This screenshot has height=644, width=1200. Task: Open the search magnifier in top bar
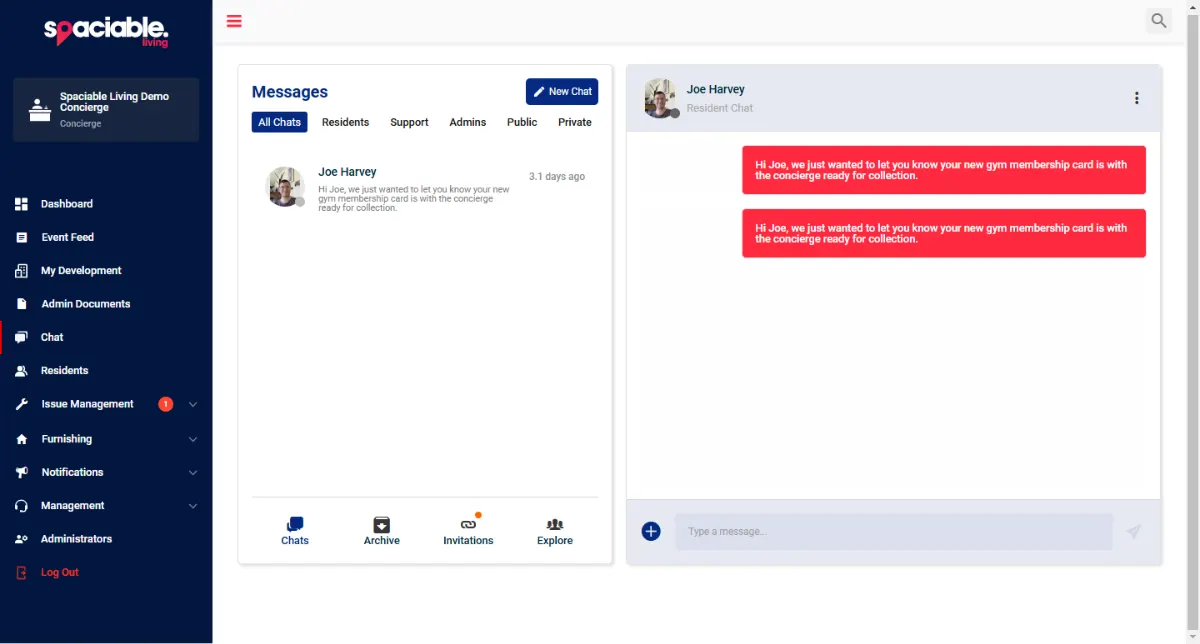click(1159, 20)
